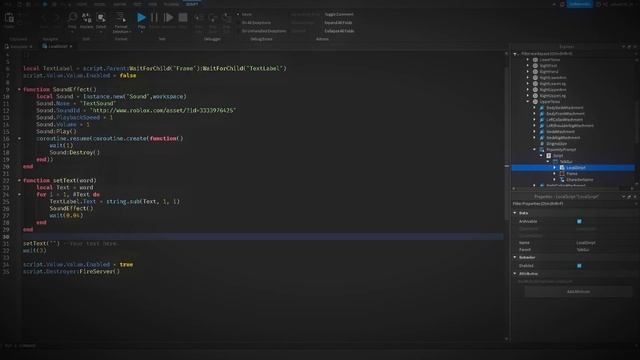Click the ProximityPrompt icon in Explorer
Image resolution: width=640 pixels, height=360 pixels.
(542, 149)
